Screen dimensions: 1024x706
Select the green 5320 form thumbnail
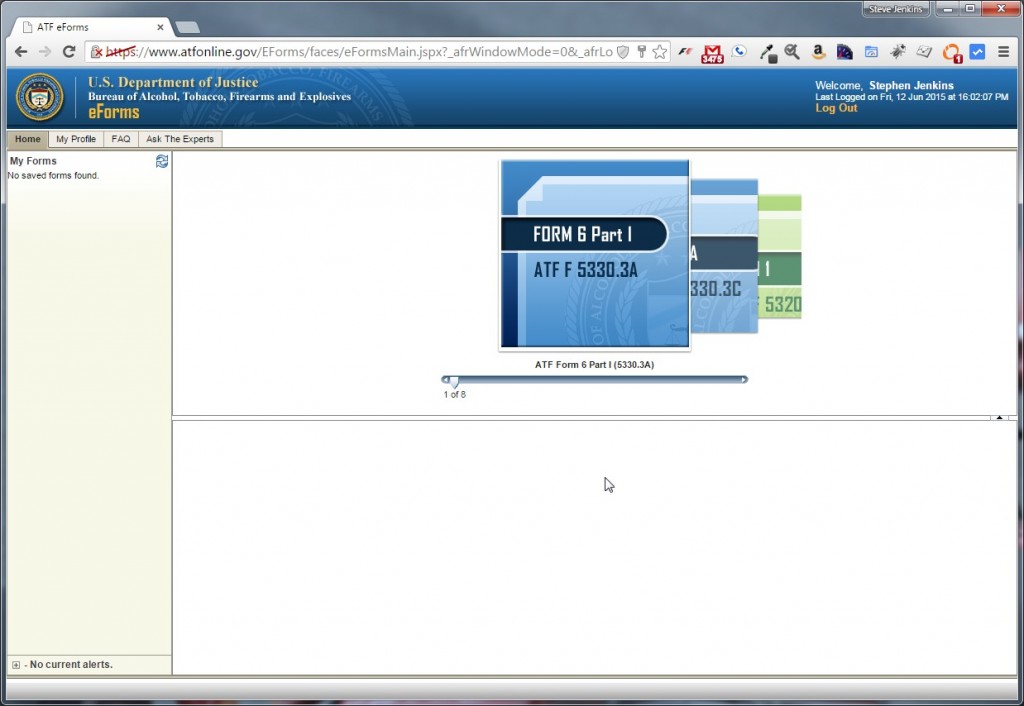click(x=780, y=256)
